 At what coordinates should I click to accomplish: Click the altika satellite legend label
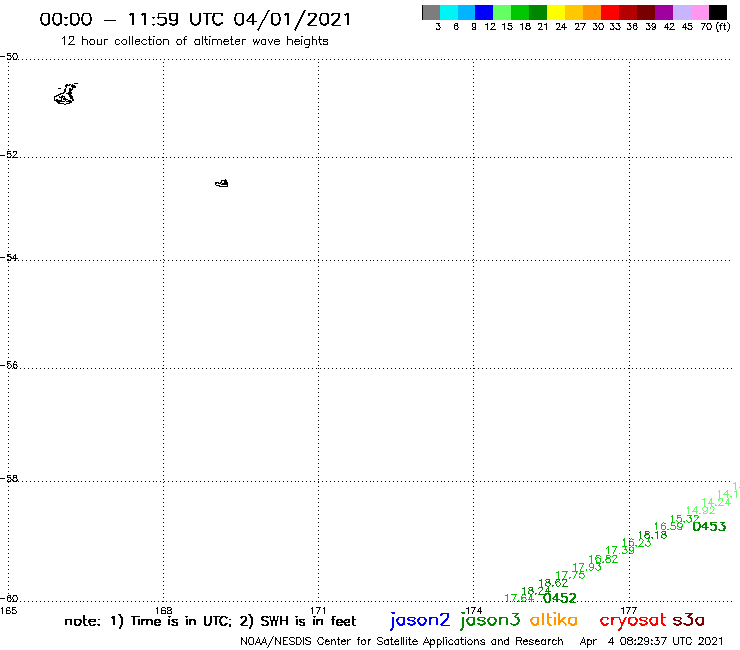tap(554, 620)
